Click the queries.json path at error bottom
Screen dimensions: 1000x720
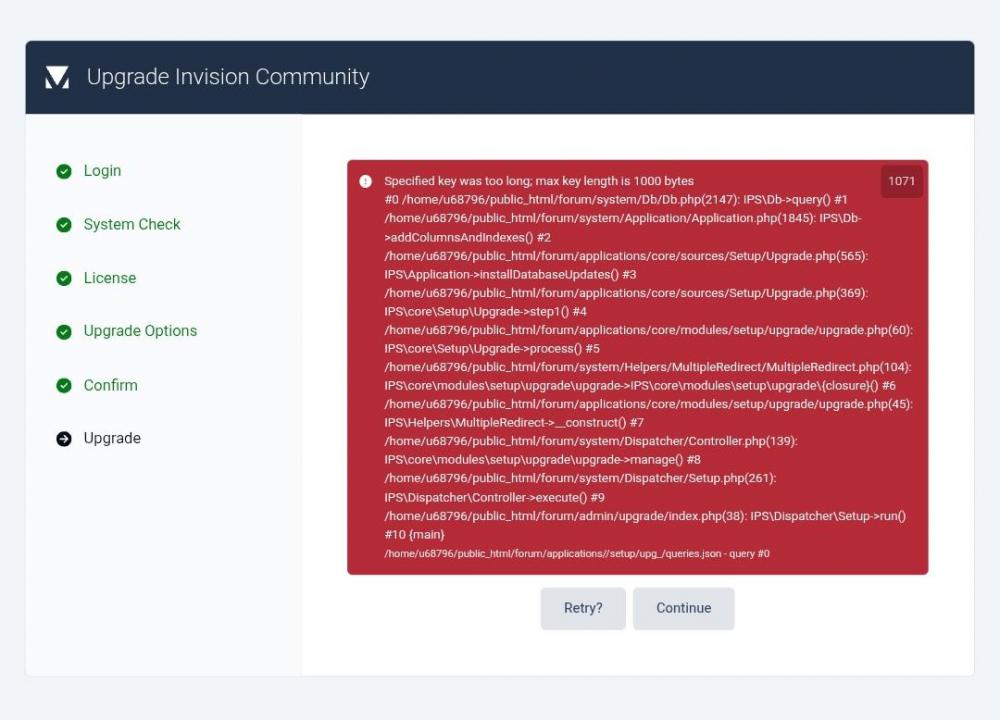click(x=577, y=554)
